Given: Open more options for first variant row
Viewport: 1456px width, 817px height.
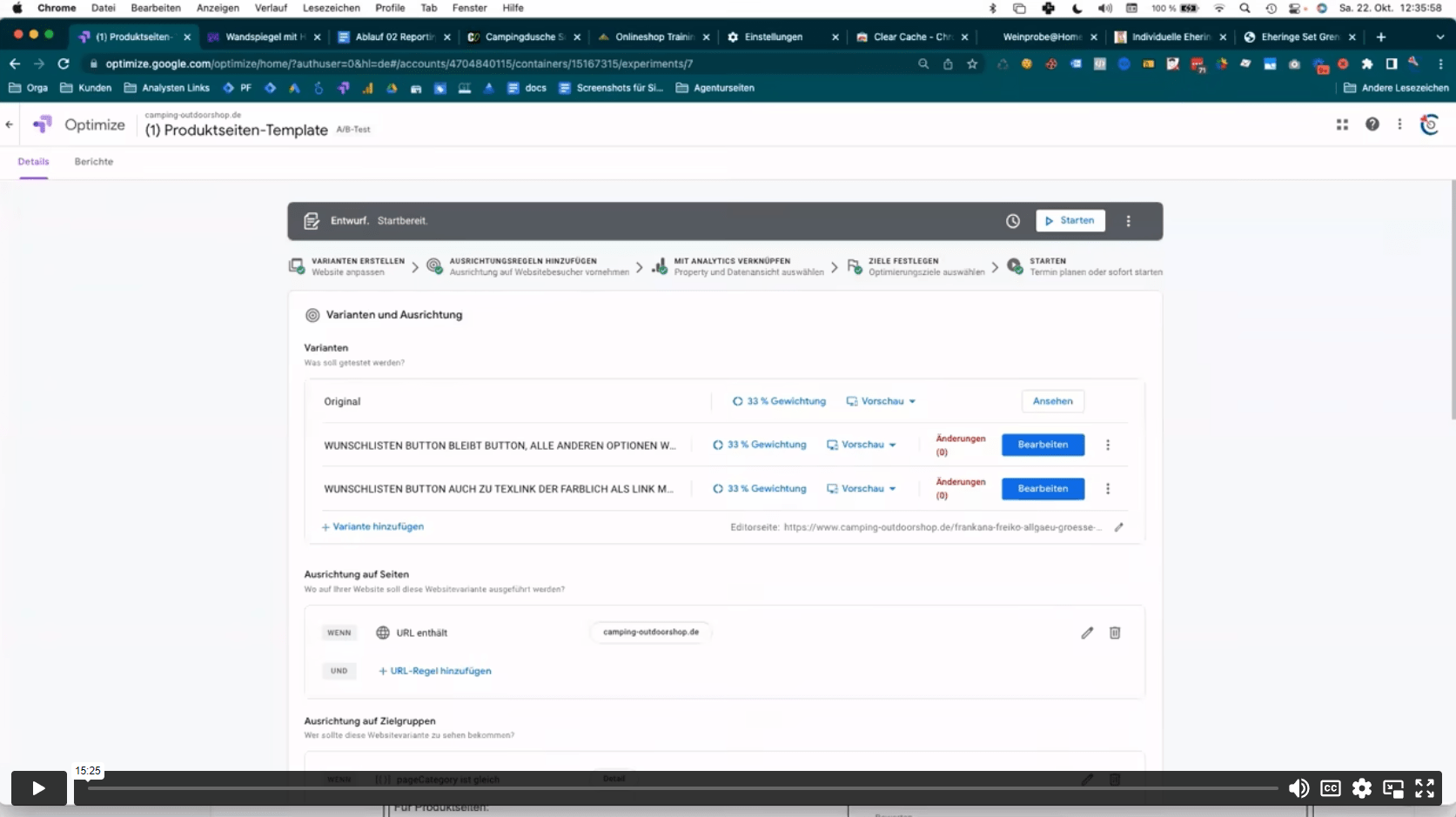Looking at the screenshot, I should pyautogui.click(x=1108, y=445).
